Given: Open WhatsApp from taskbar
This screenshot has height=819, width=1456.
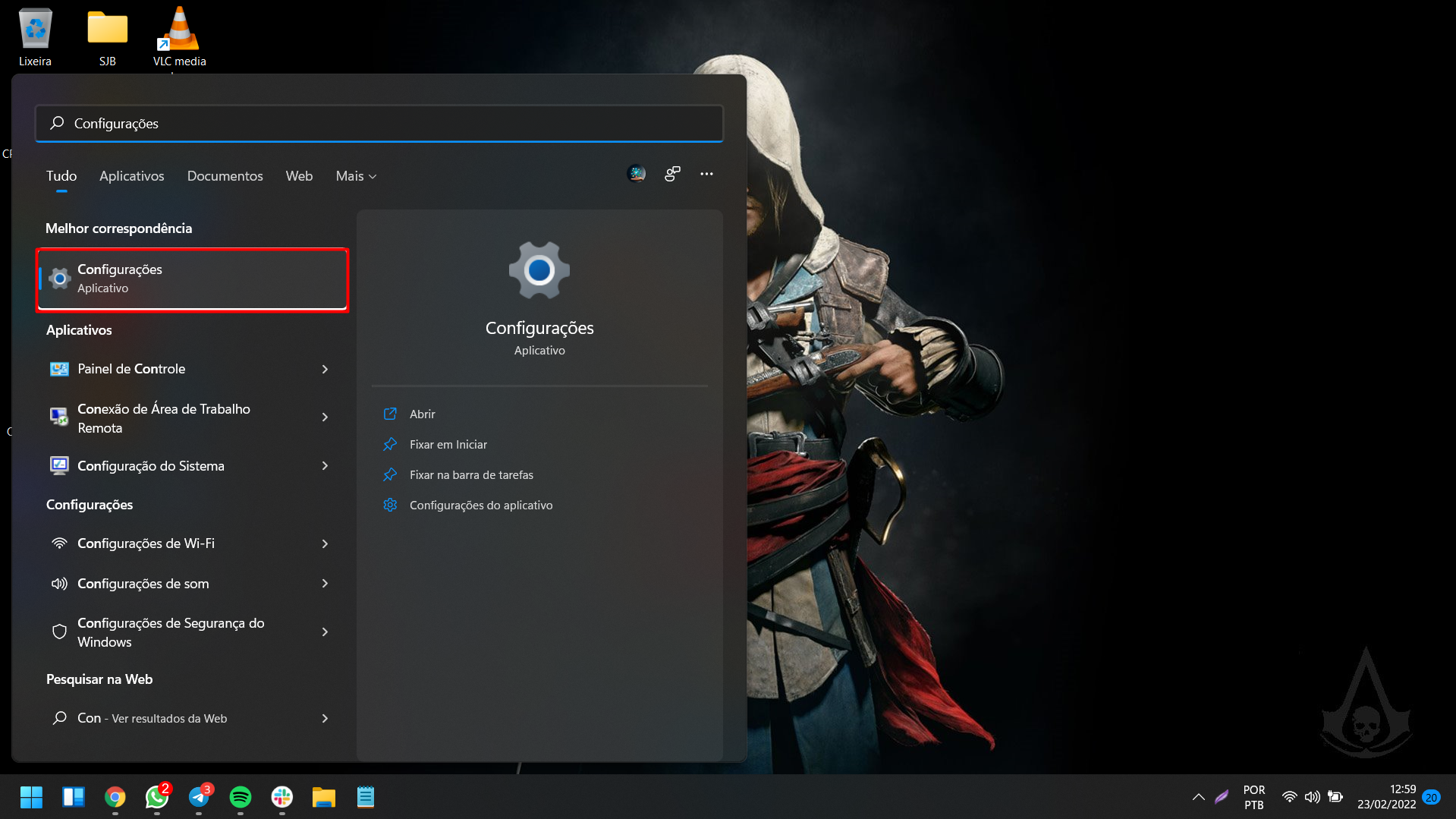Looking at the screenshot, I should point(157,797).
